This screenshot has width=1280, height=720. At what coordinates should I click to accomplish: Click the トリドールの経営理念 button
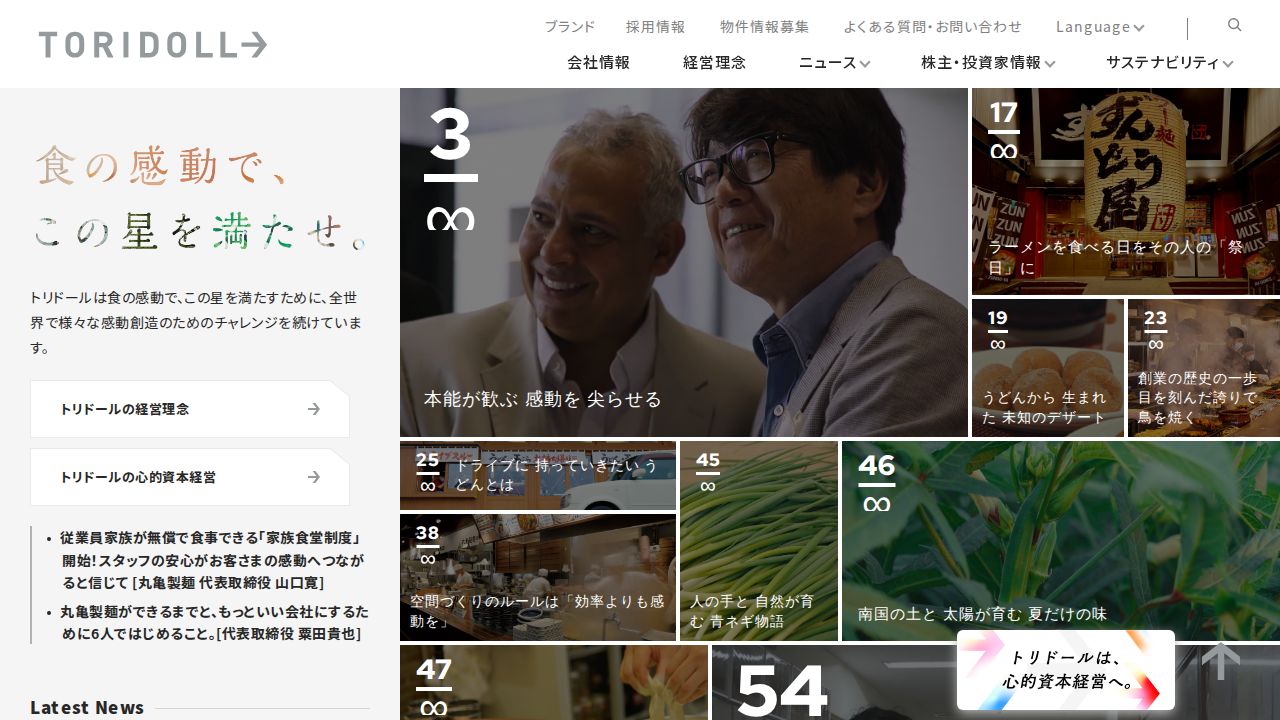(x=190, y=409)
